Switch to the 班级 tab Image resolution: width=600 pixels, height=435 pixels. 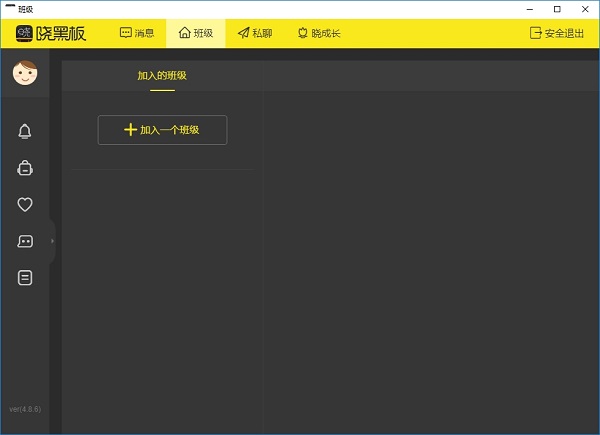[196, 33]
